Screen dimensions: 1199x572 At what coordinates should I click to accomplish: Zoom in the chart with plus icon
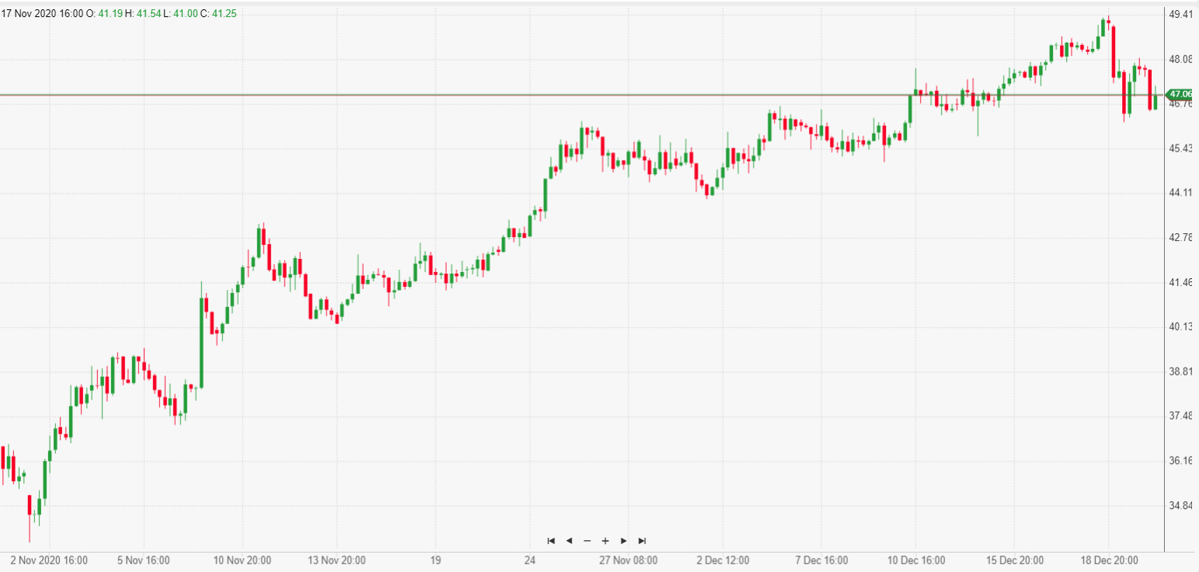[605, 541]
